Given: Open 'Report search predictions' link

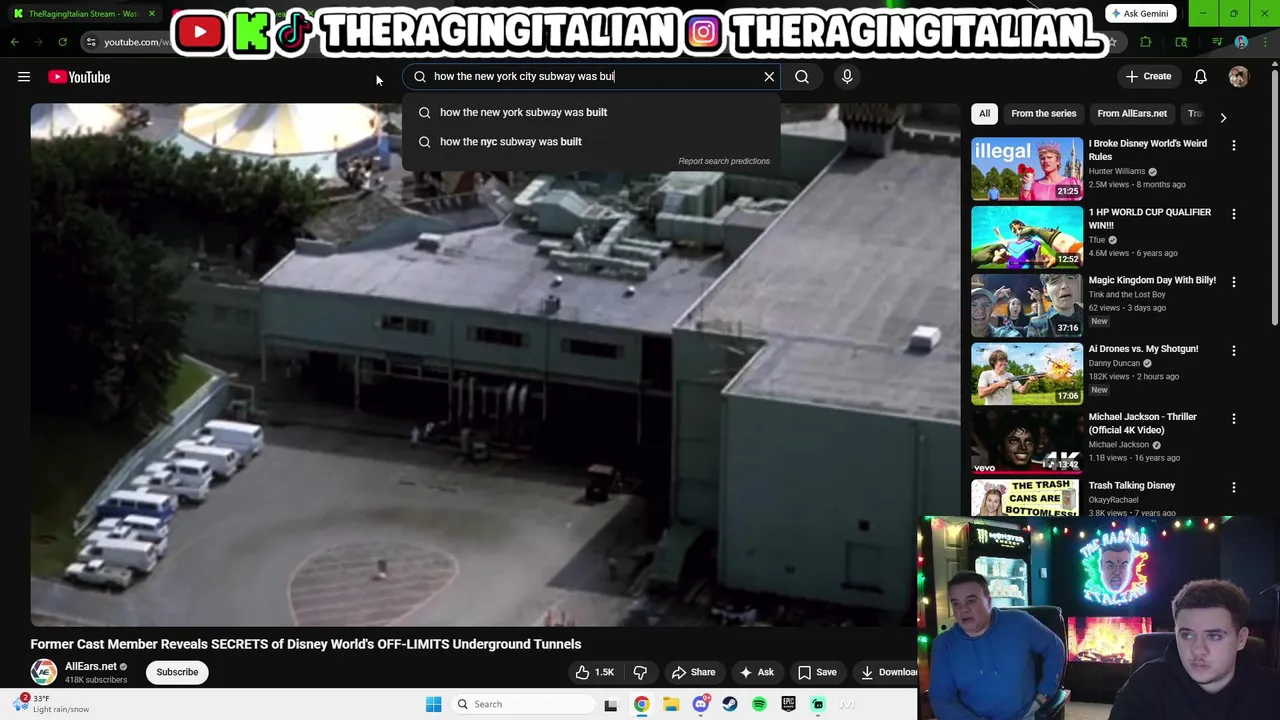Looking at the screenshot, I should (x=724, y=161).
